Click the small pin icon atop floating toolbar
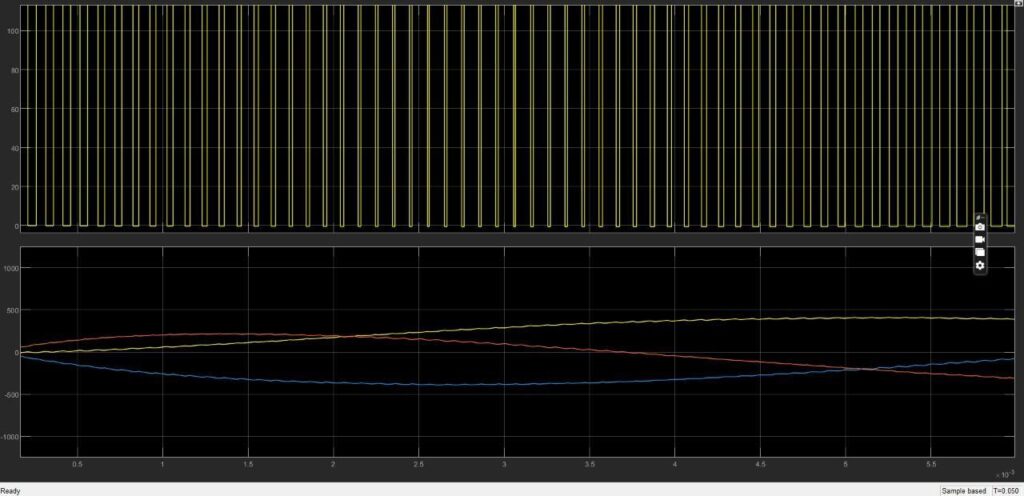The image size is (1024, 496). (x=979, y=217)
